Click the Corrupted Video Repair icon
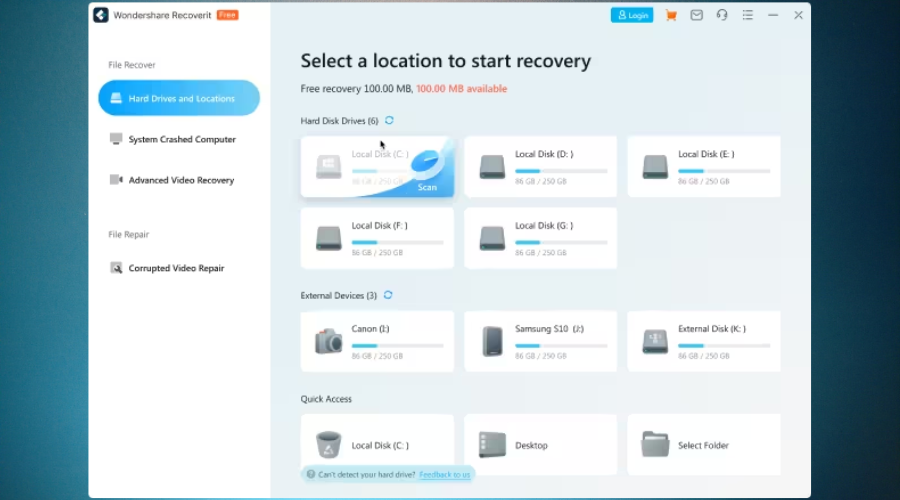The width and height of the screenshot is (900, 500). [x=116, y=268]
